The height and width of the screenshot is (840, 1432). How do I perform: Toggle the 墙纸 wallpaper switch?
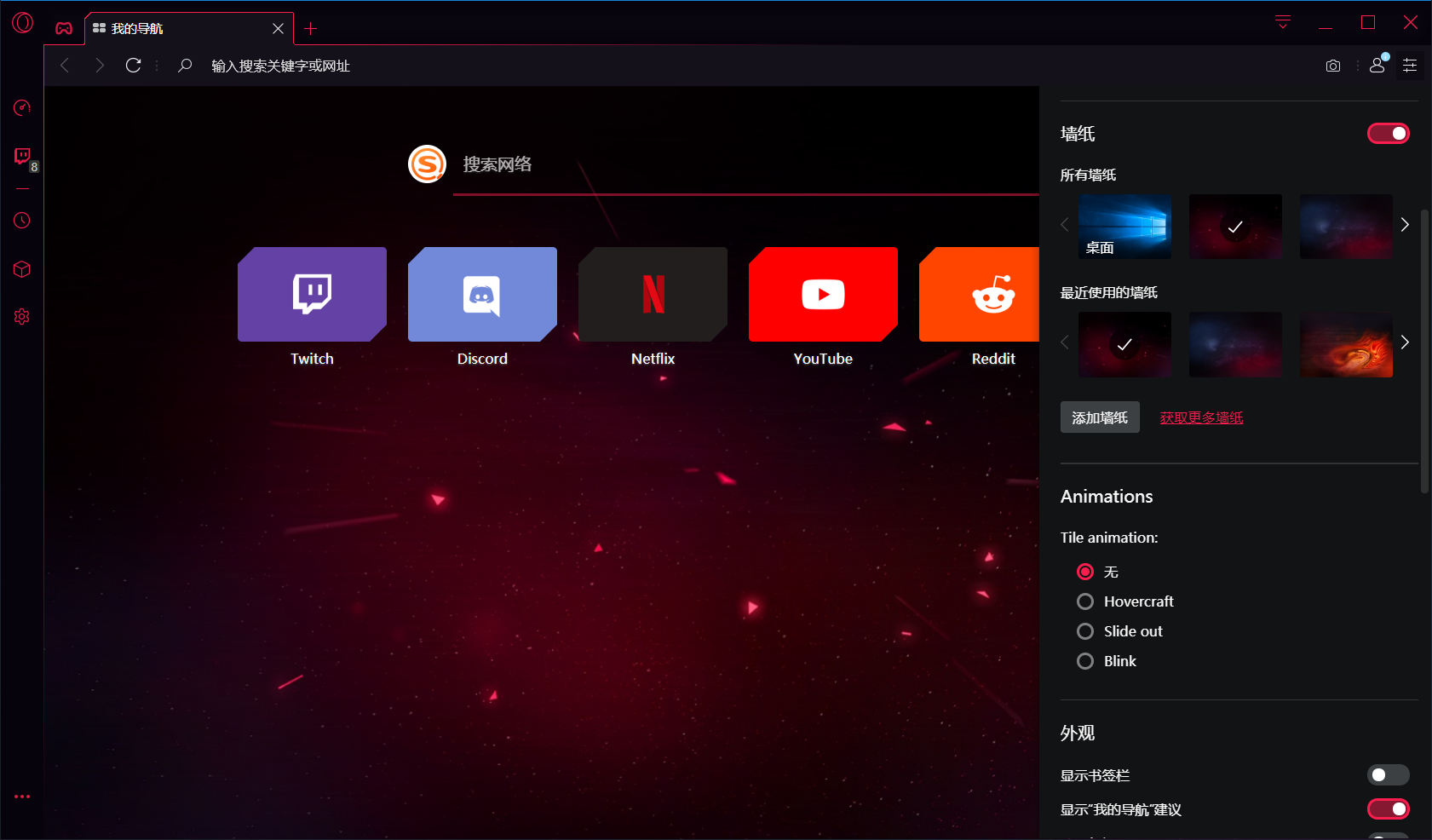point(1389,134)
